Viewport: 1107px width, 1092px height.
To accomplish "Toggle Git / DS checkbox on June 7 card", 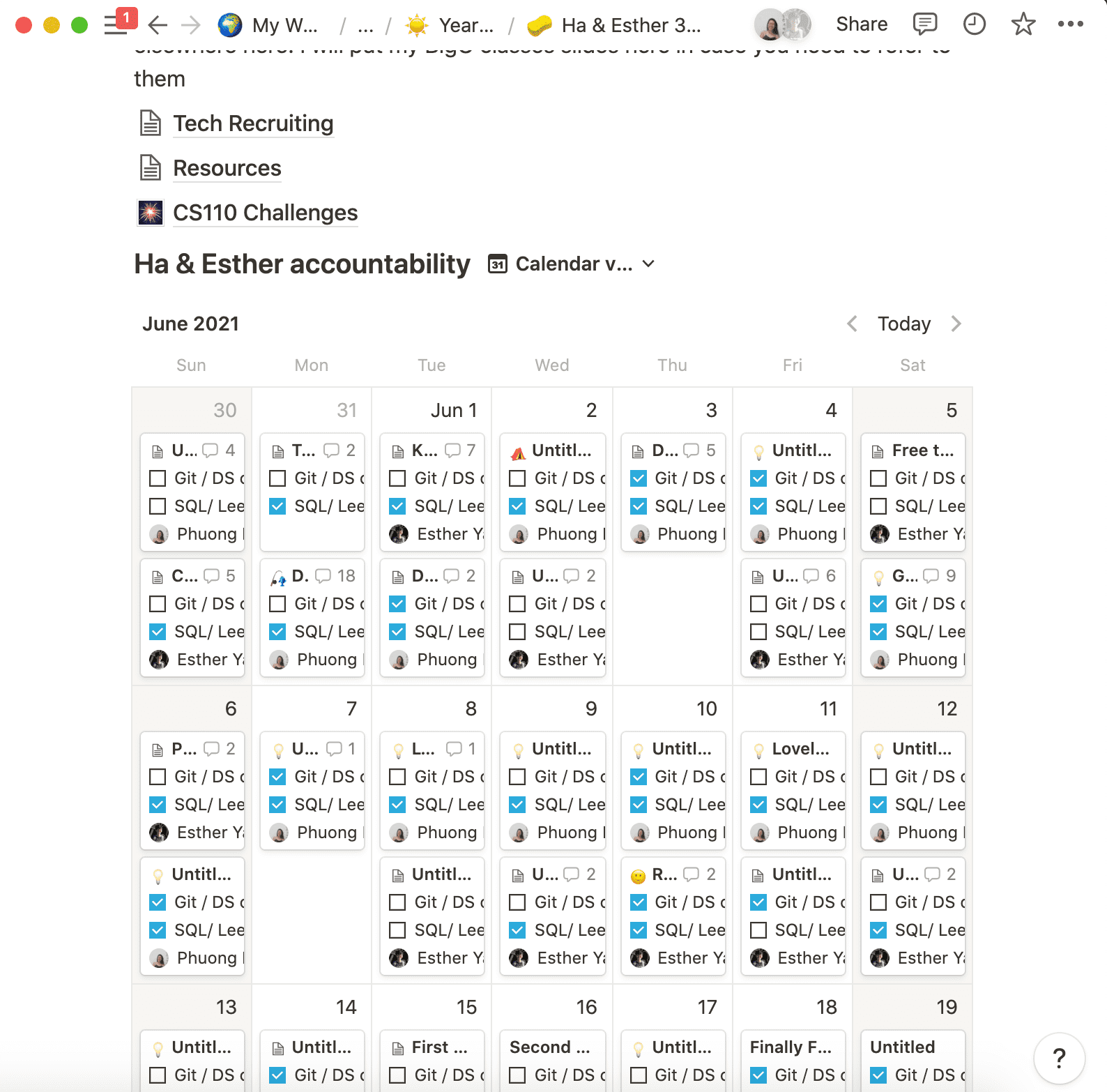I will click(277, 777).
